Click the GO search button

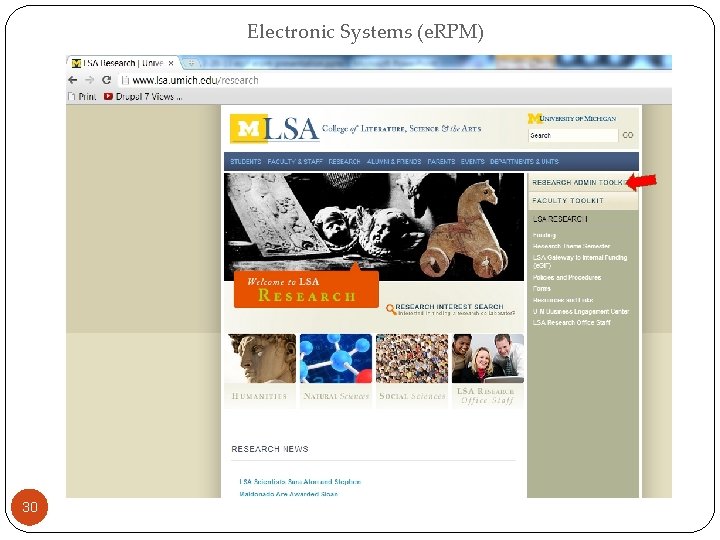(x=628, y=135)
